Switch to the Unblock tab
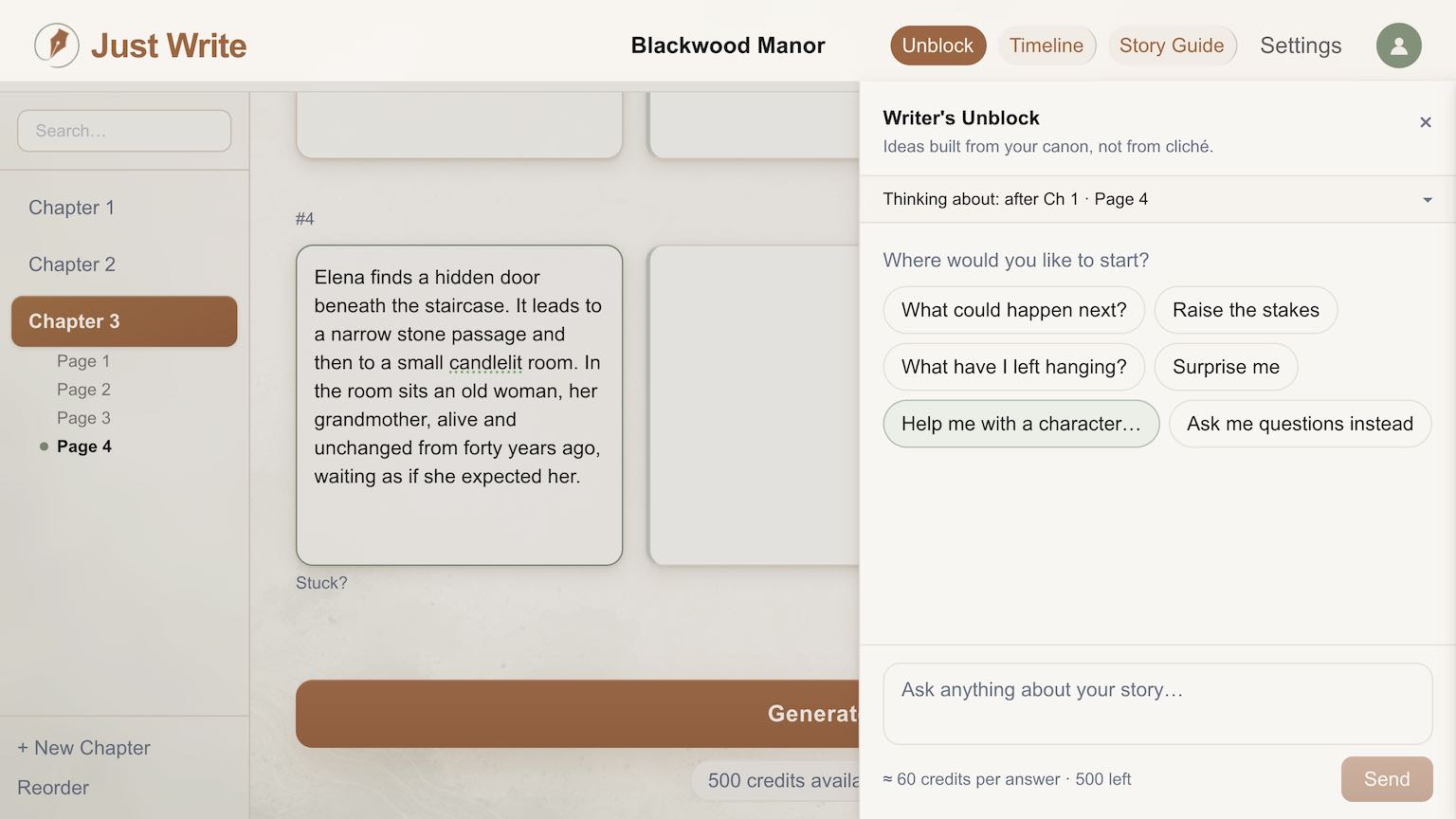 937,45
